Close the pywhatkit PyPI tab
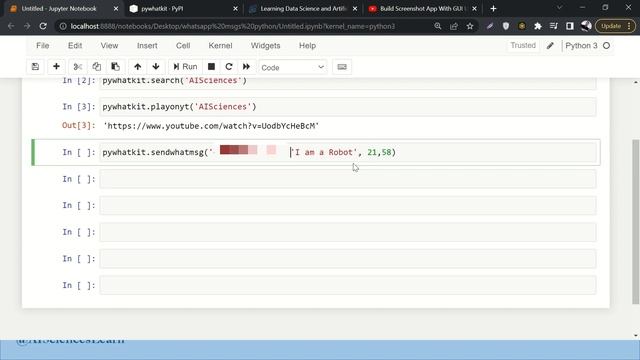This screenshot has width=640, height=360. (236, 9)
